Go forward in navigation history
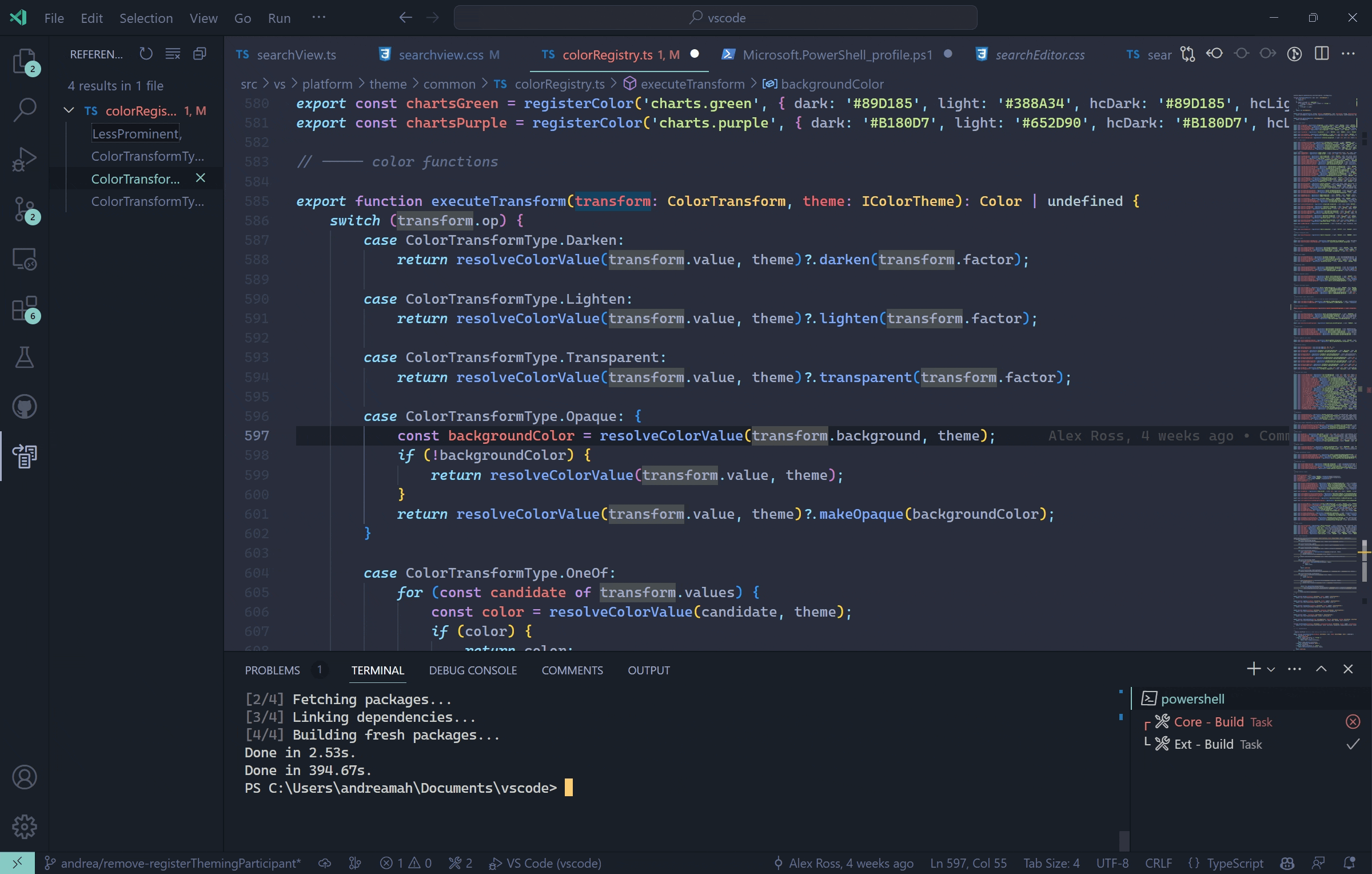Viewport: 1372px width, 874px height. 433,18
